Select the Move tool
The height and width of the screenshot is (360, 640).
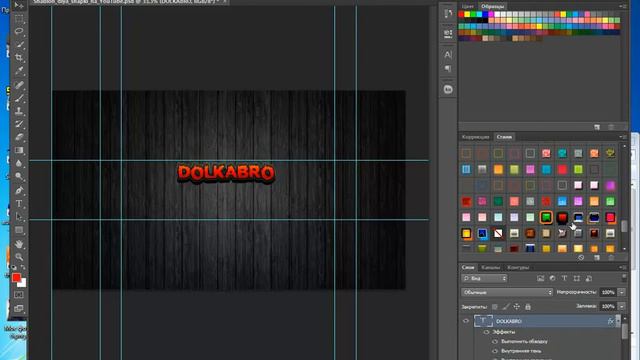19,6
